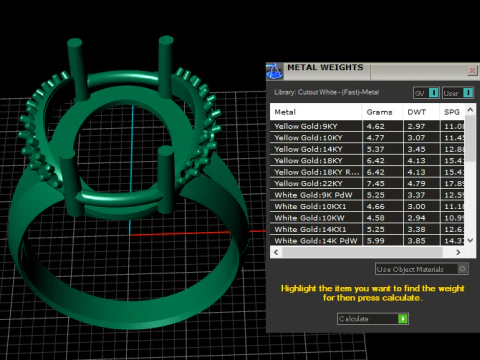The image size is (480, 360).
Task: Select the Yellow Gold:22KY row
Action: (367, 183)
